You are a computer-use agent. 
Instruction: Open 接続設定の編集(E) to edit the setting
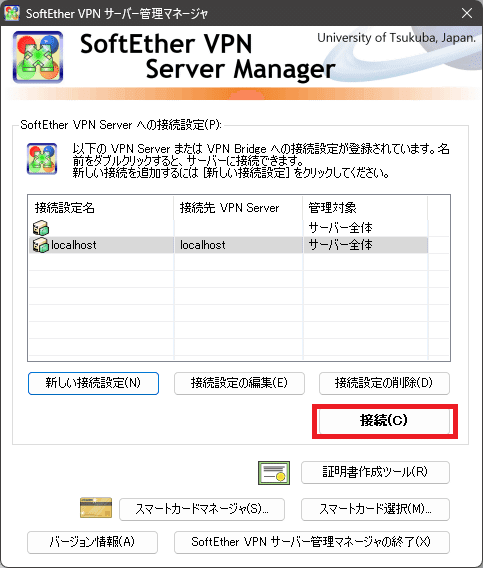click(x=239, y=383)
